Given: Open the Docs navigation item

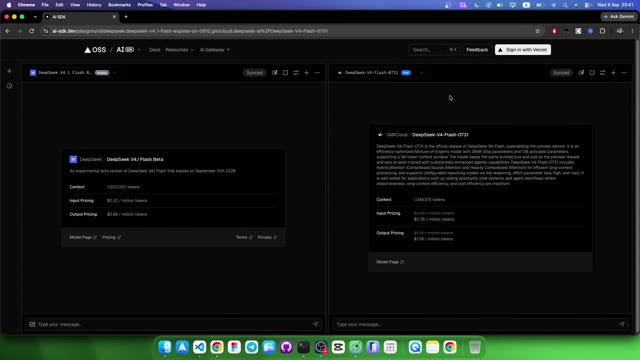Looking at the screenshot, I should tap(155, 50).
